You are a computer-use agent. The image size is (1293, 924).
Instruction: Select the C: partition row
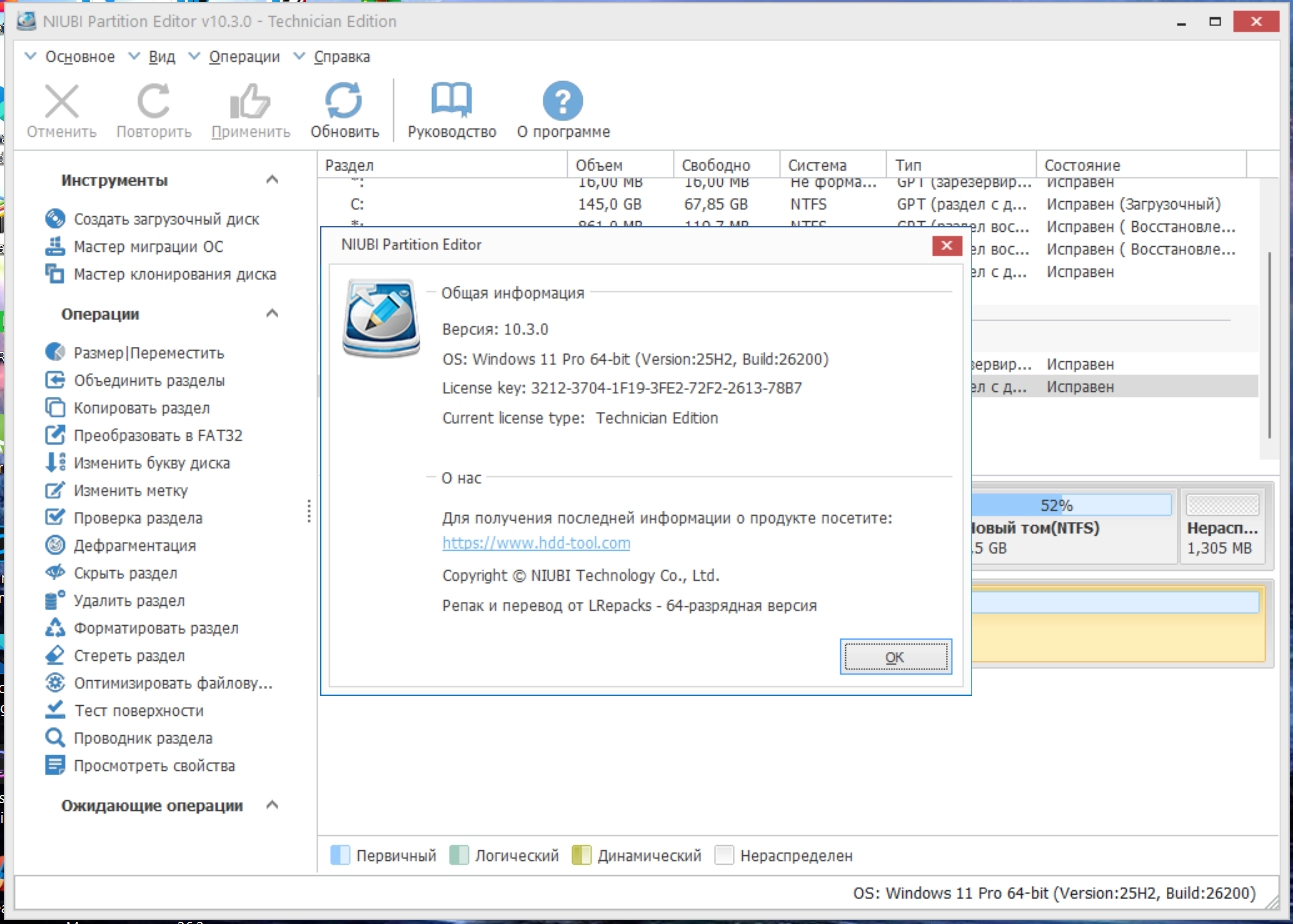(788, 204)
